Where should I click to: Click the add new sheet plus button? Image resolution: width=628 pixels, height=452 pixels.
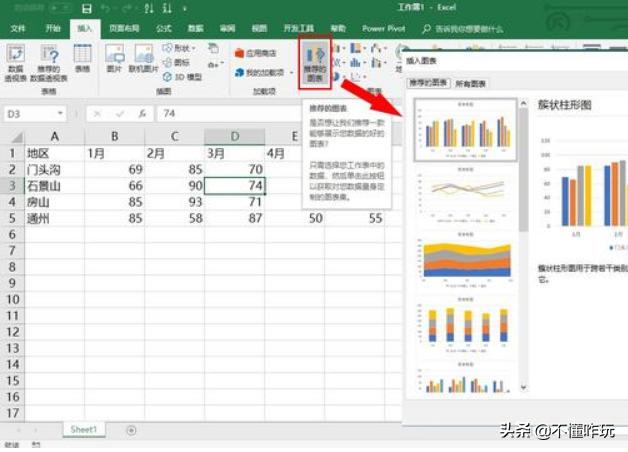[x=131, y=430]
